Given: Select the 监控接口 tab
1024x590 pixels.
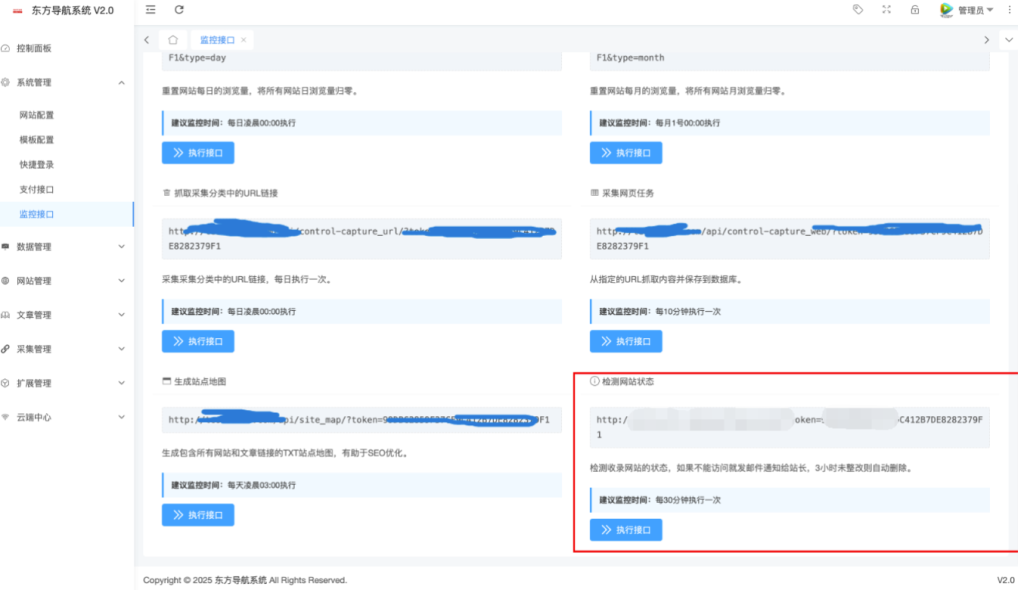Looking at the screenshot, I should [217, 40].
